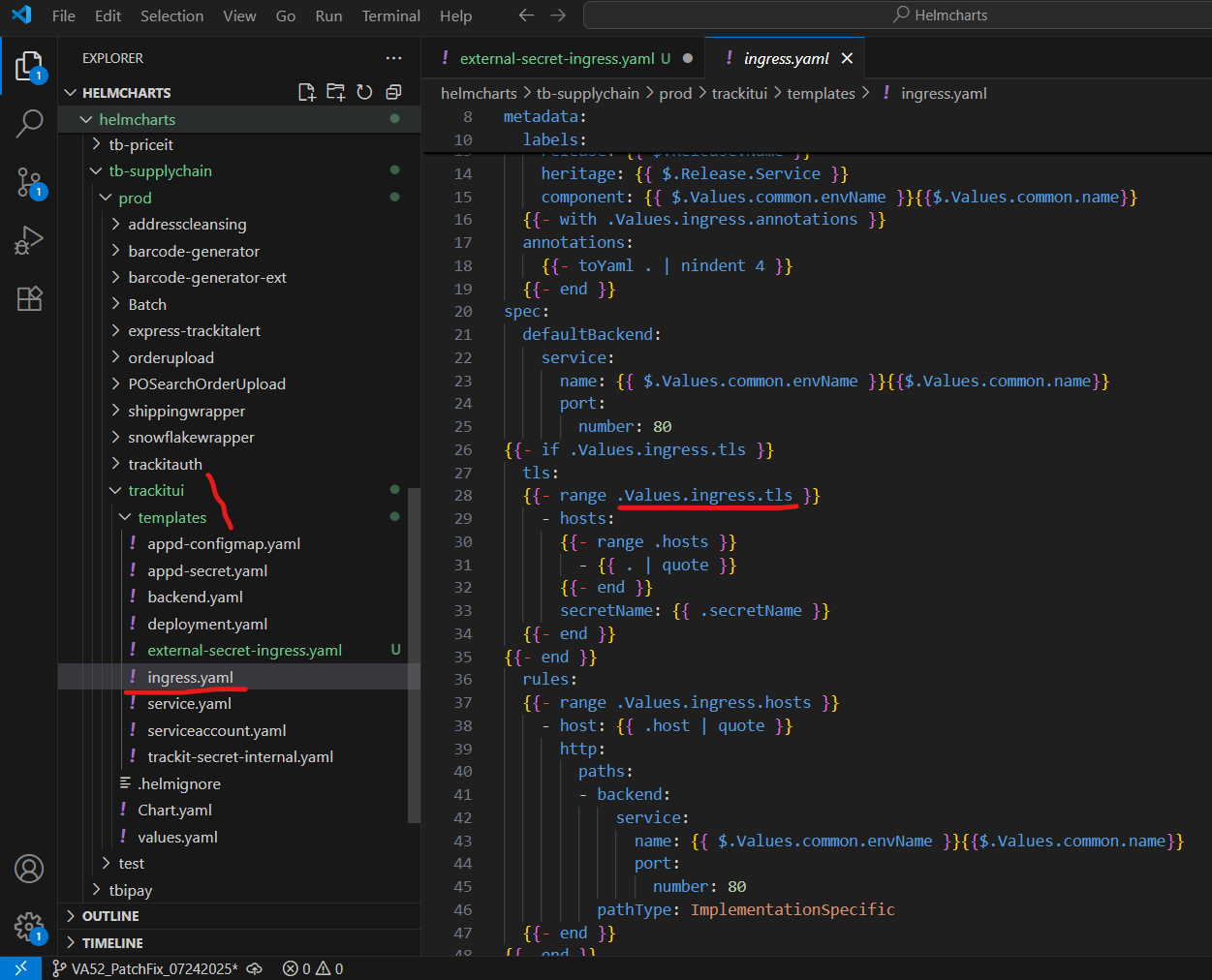Open the remote window indicator
Image resolution: width=1212 pixels, height=980 pixels.
point(19,967)
